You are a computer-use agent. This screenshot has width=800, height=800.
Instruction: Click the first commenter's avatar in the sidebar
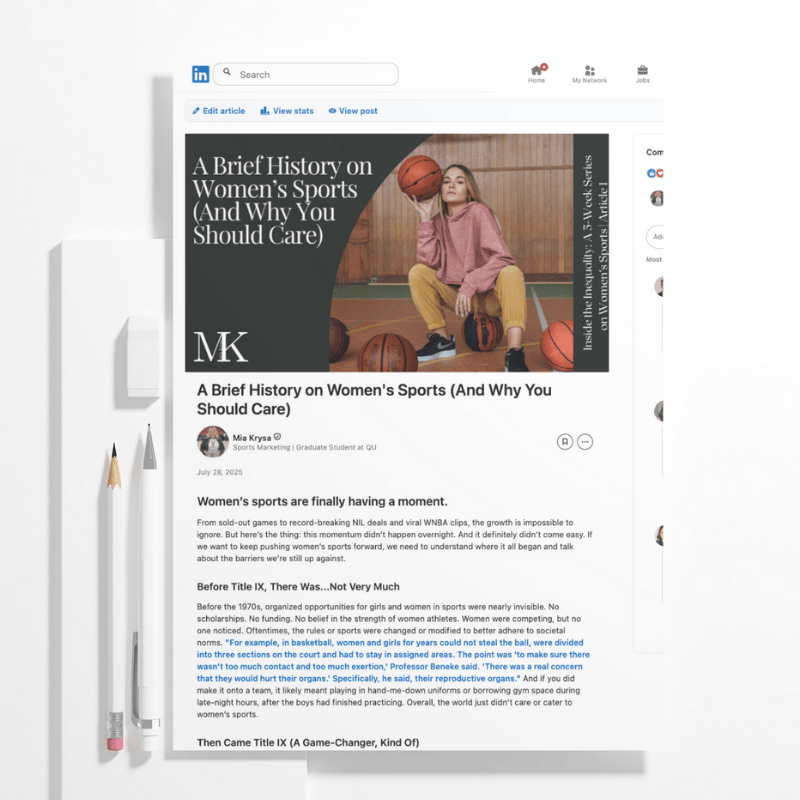(658, 287)
